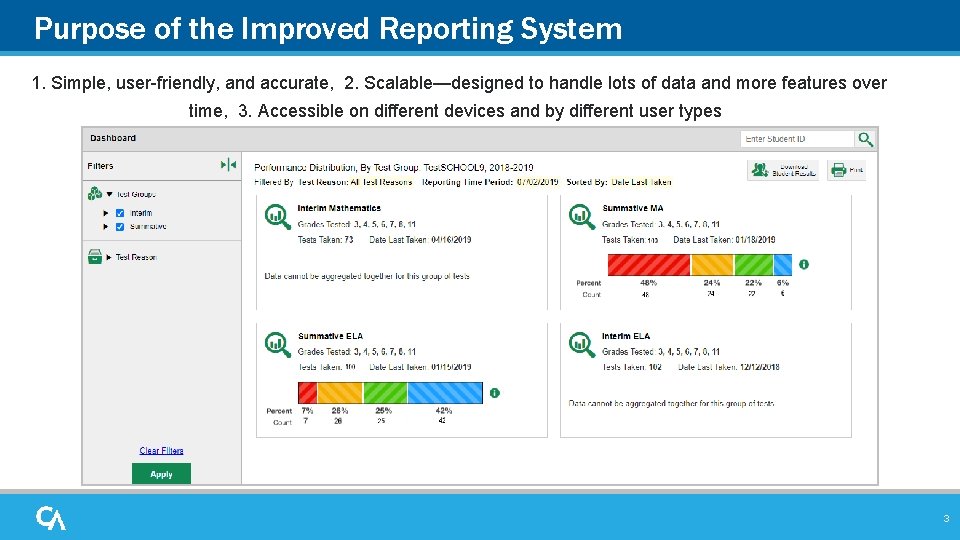This screenshot has width=960, height=540.
Task: Click 'Tests Taken: 102' in Interim ELA
Action: coord(632,367)
